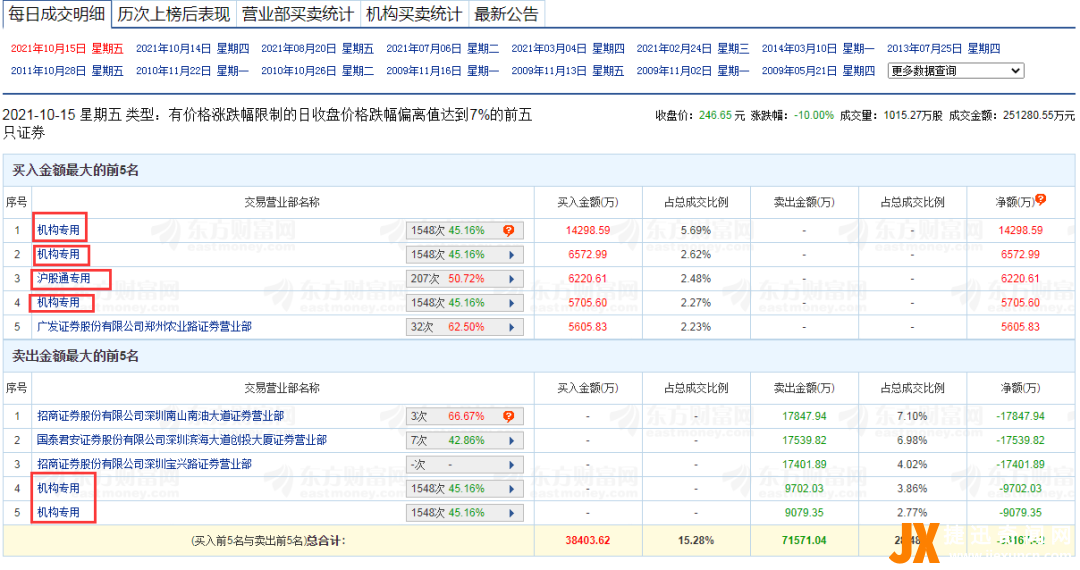Image resolution: width=1080 pixels, height=570 pixels.
Task: Click sell amount 17847.94
Action: click(x=804, y=416)
